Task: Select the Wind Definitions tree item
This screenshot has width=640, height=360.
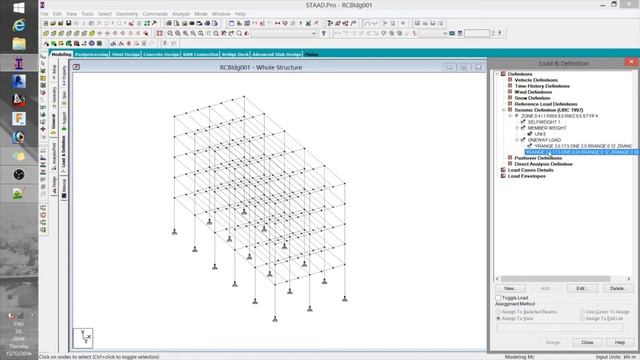Action: [533, 92]
